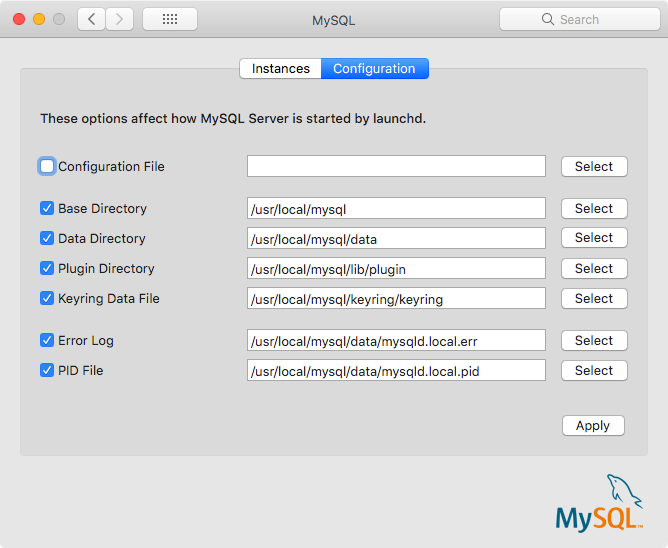Image resolution: width=668 pixels, height=548 pixels.
Task: Uncheck the PID File option
Action: (47, 370)
